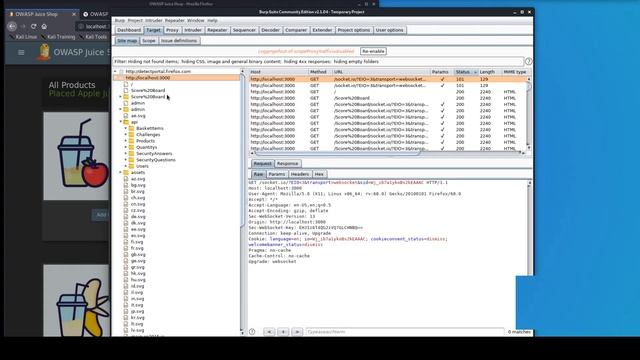Open the Kali Tools bookmark in Firefox
The height and width of the screenshot is (360, 640).
tap(93, 37)
